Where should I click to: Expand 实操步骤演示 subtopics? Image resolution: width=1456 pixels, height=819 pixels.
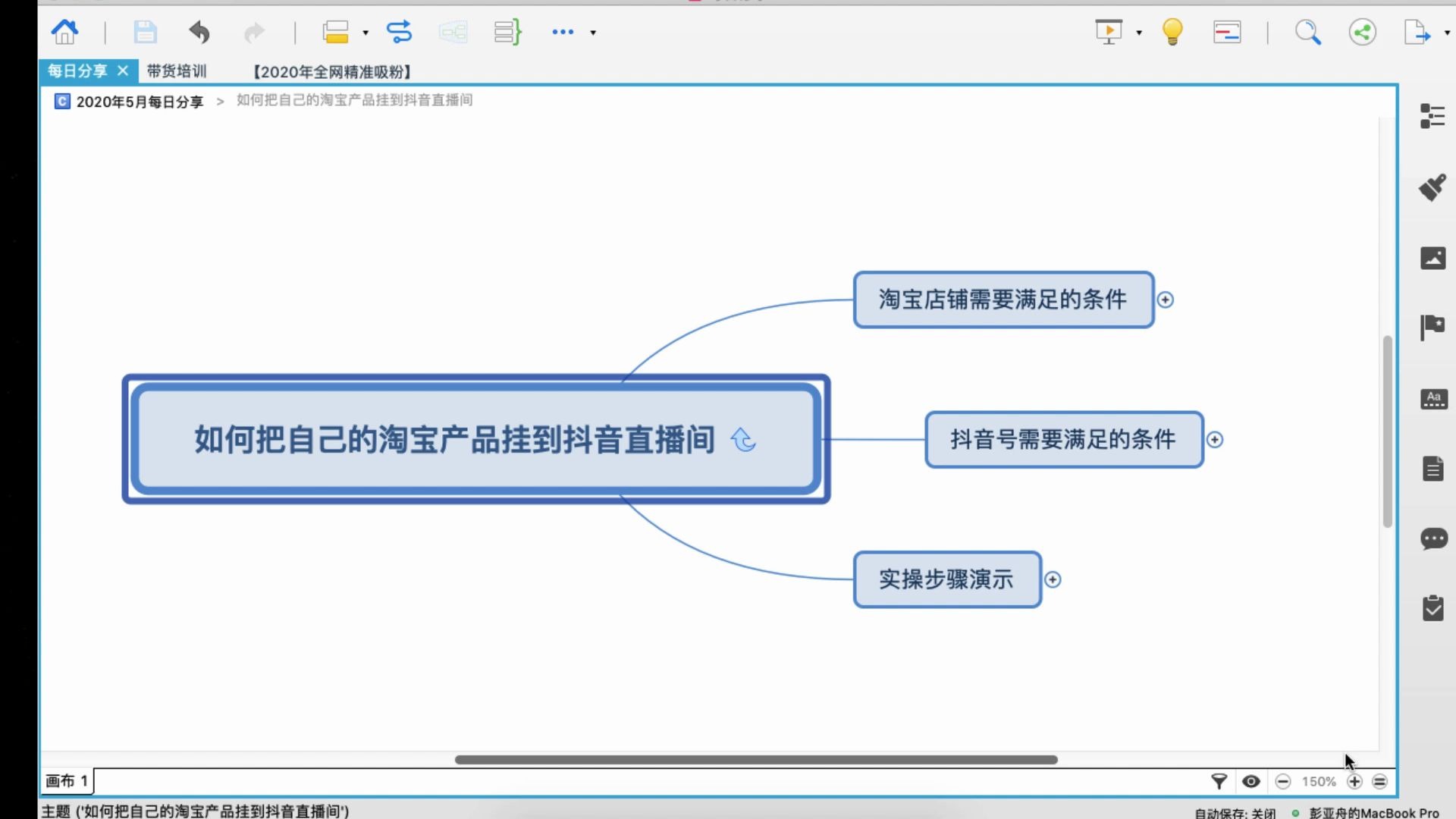pyautogui.click(x=1053, y=579)
